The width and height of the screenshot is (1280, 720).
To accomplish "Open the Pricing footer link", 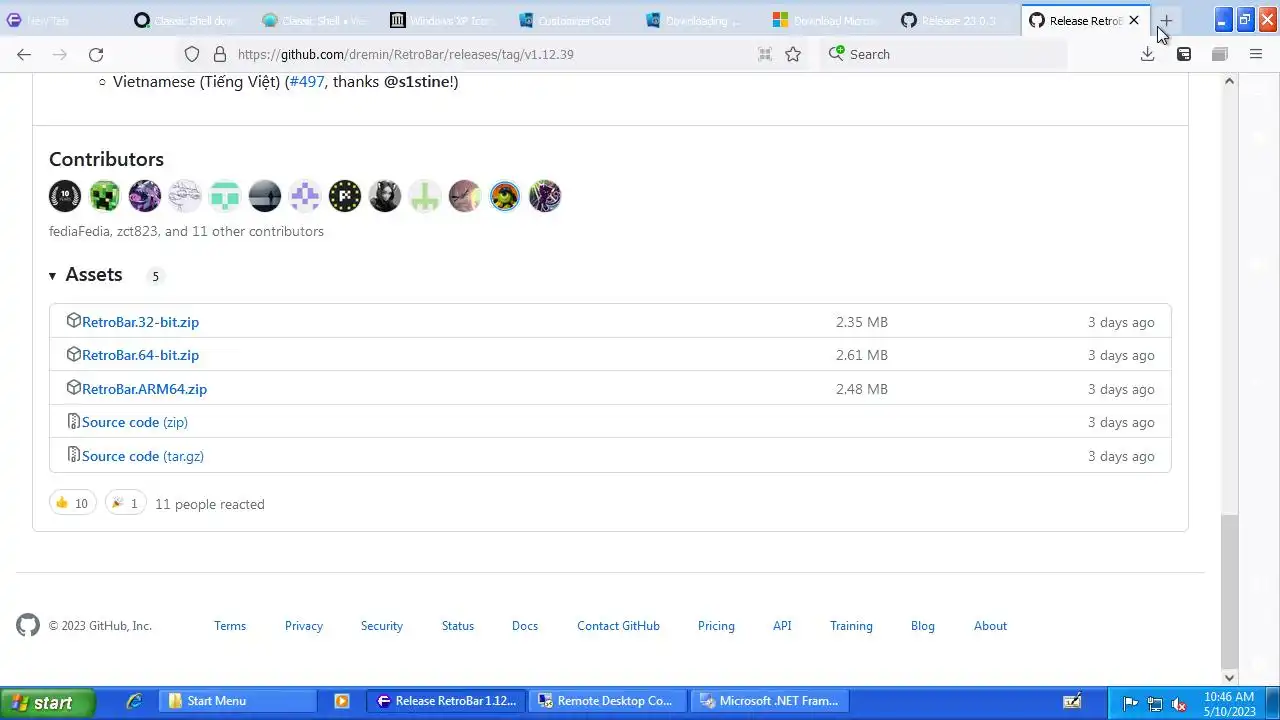I will coord(716,626).
